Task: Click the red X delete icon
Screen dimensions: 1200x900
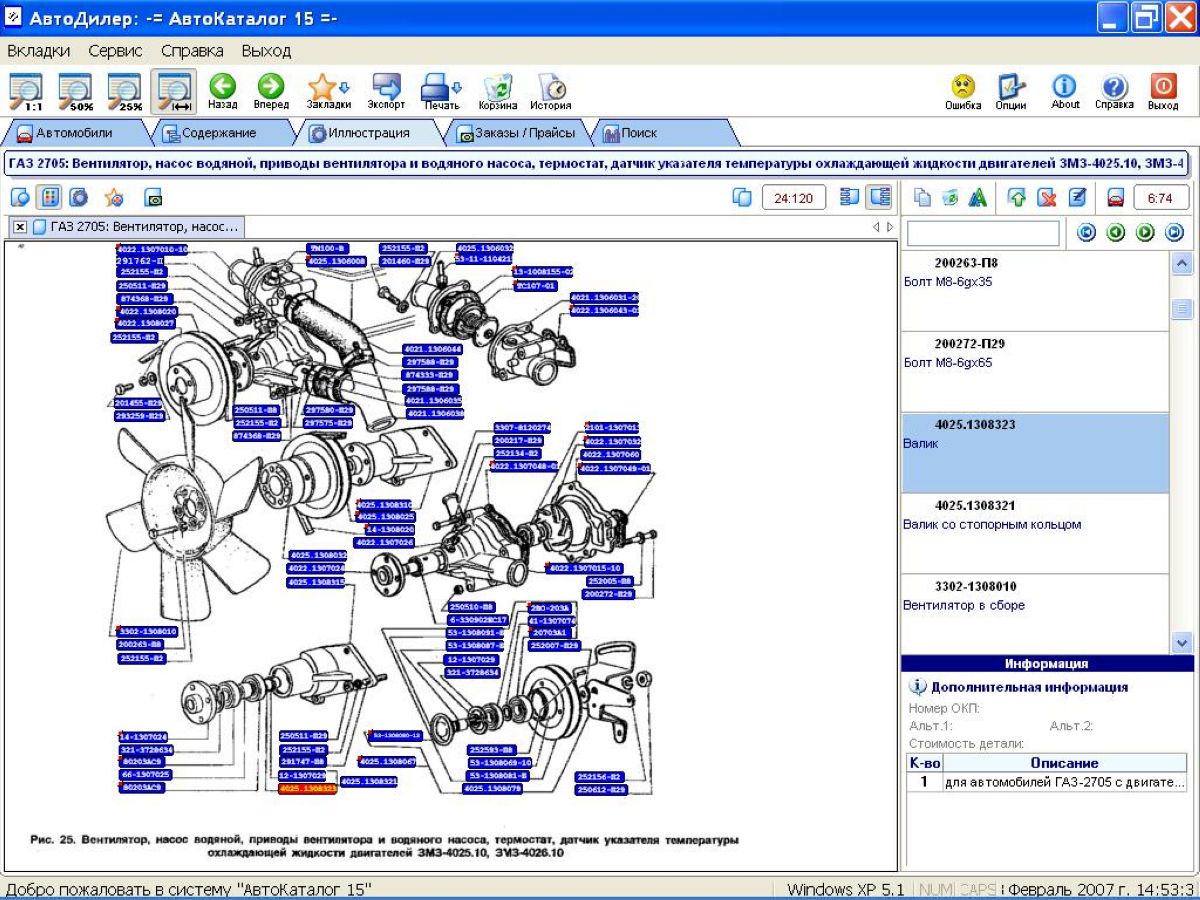Action: [x=1047, y=197]
